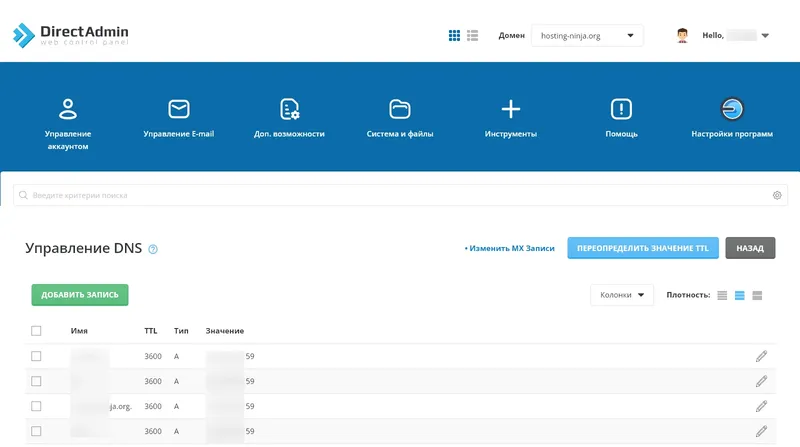Screen dimensions: 800x447
Task: Expand the Hello user menu arrow
Action: tap(765, 36)
